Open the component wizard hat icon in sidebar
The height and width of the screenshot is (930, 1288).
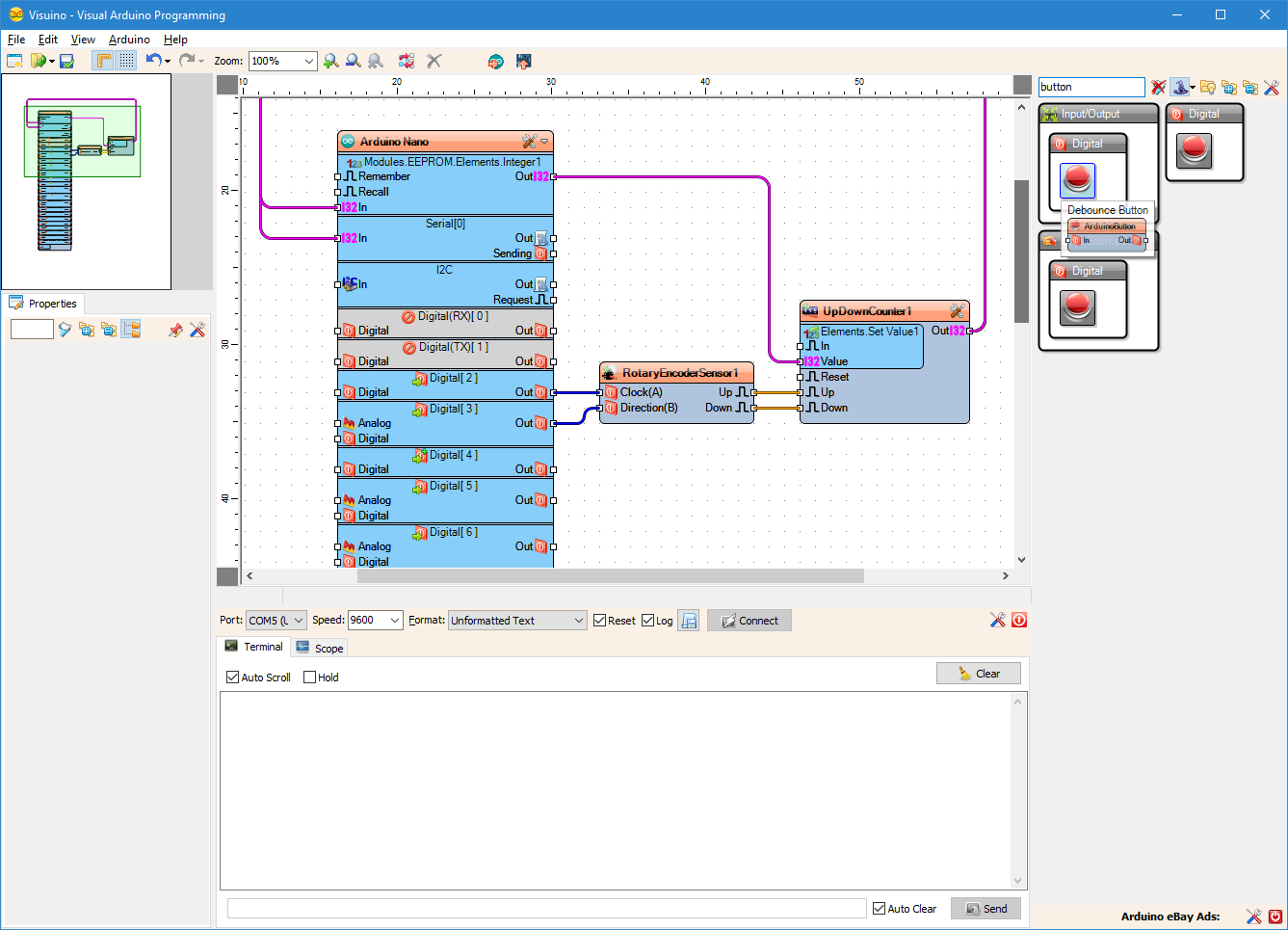(1180, 87)
